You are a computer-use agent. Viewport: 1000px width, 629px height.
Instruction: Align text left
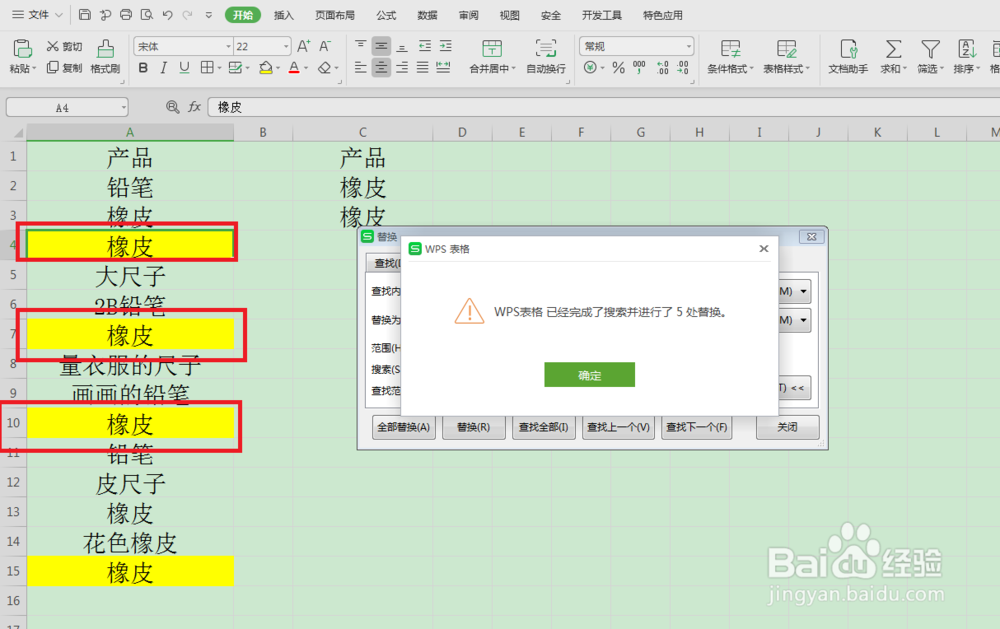(360, 67)
